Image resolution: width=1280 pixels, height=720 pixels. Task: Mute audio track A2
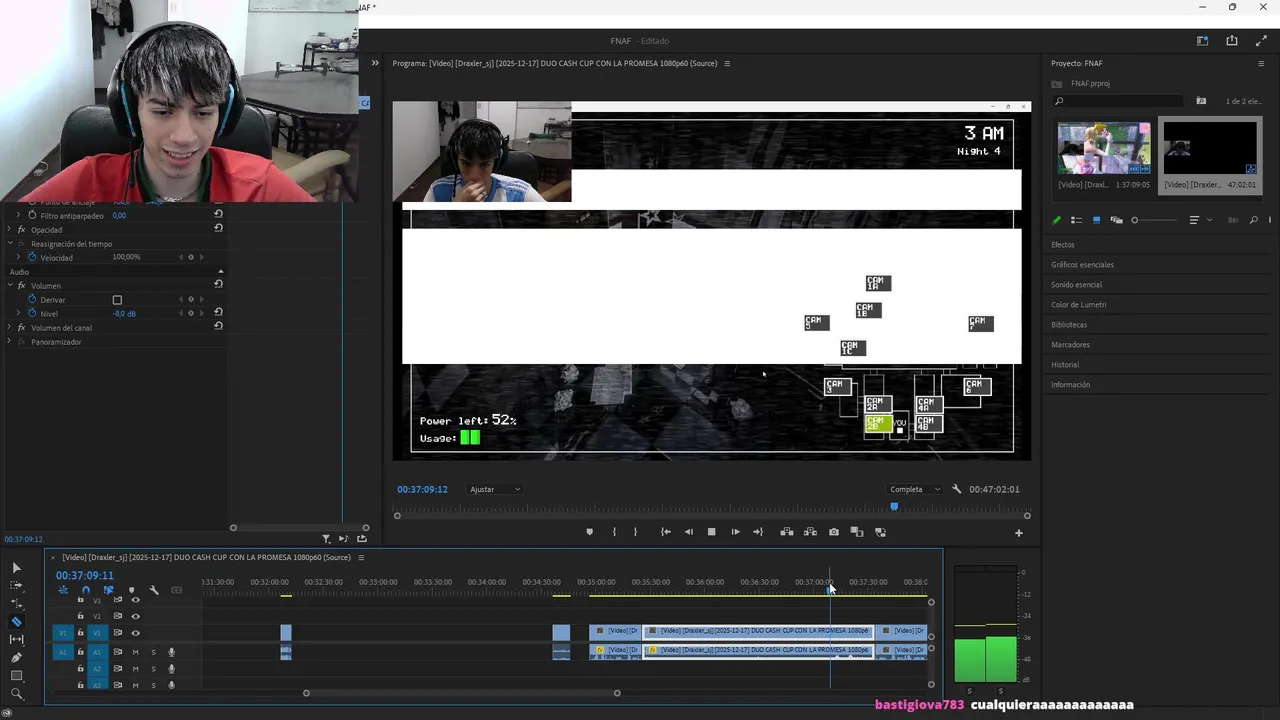pos(135,669)
